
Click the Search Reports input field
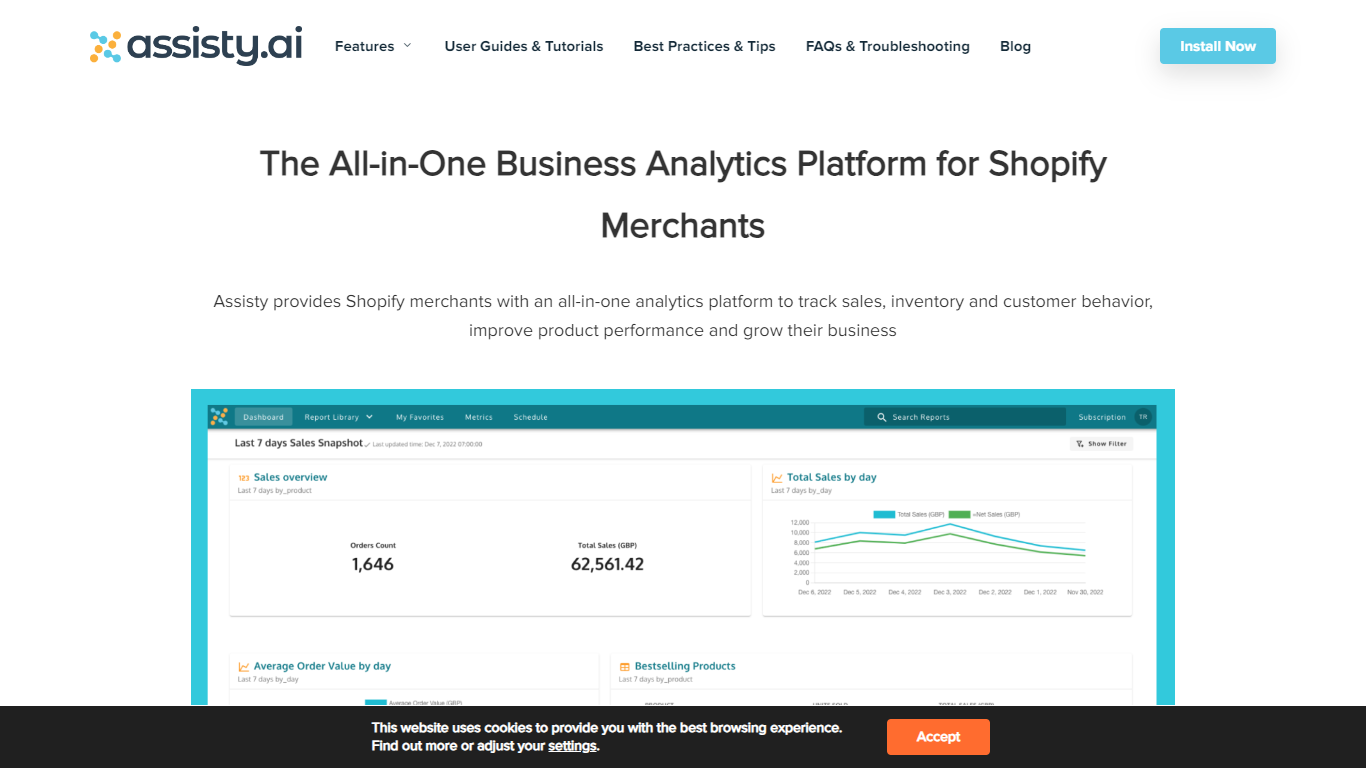click(x=970, y=417)
